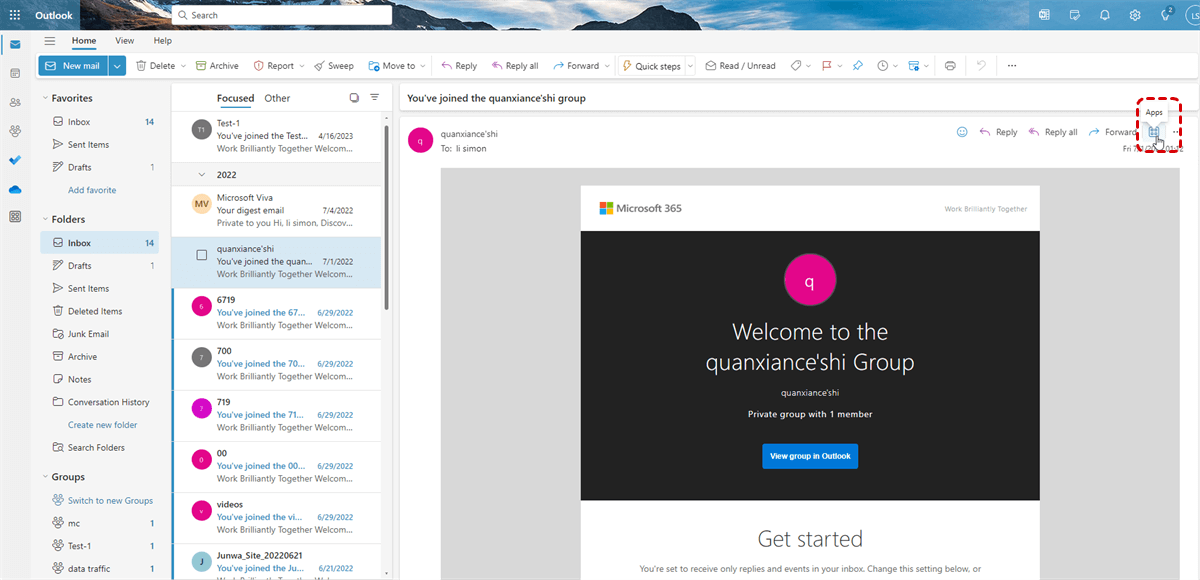1200x580 pixels.
Task: Select the Other inbox tab
Action: point(277,98)
